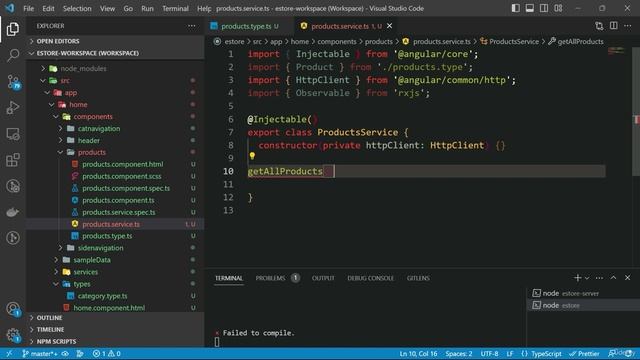
Task: Open the Extensions view
Action: 13,160
